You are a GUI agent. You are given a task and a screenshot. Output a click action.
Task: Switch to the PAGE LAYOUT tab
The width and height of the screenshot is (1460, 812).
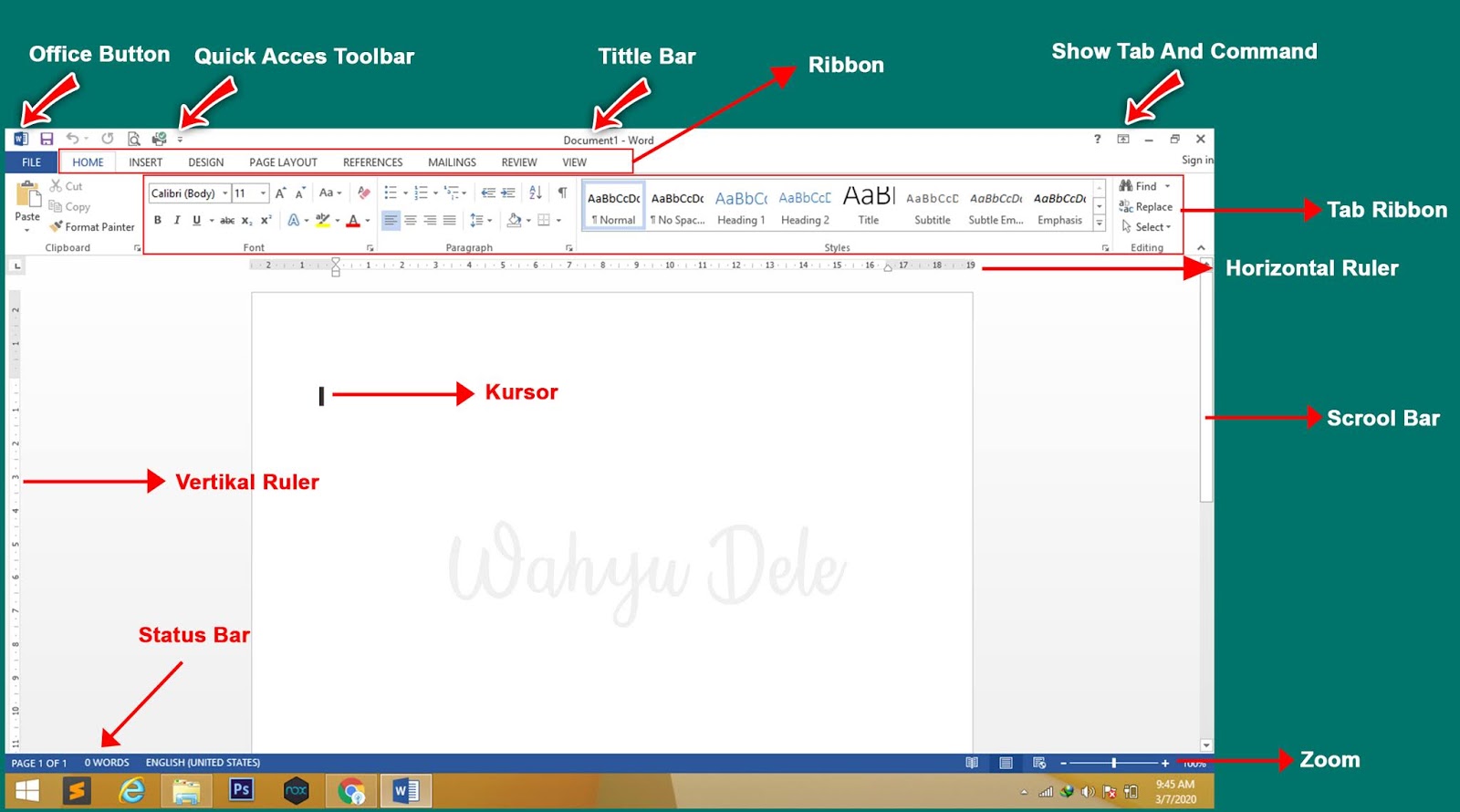point(283,162)
